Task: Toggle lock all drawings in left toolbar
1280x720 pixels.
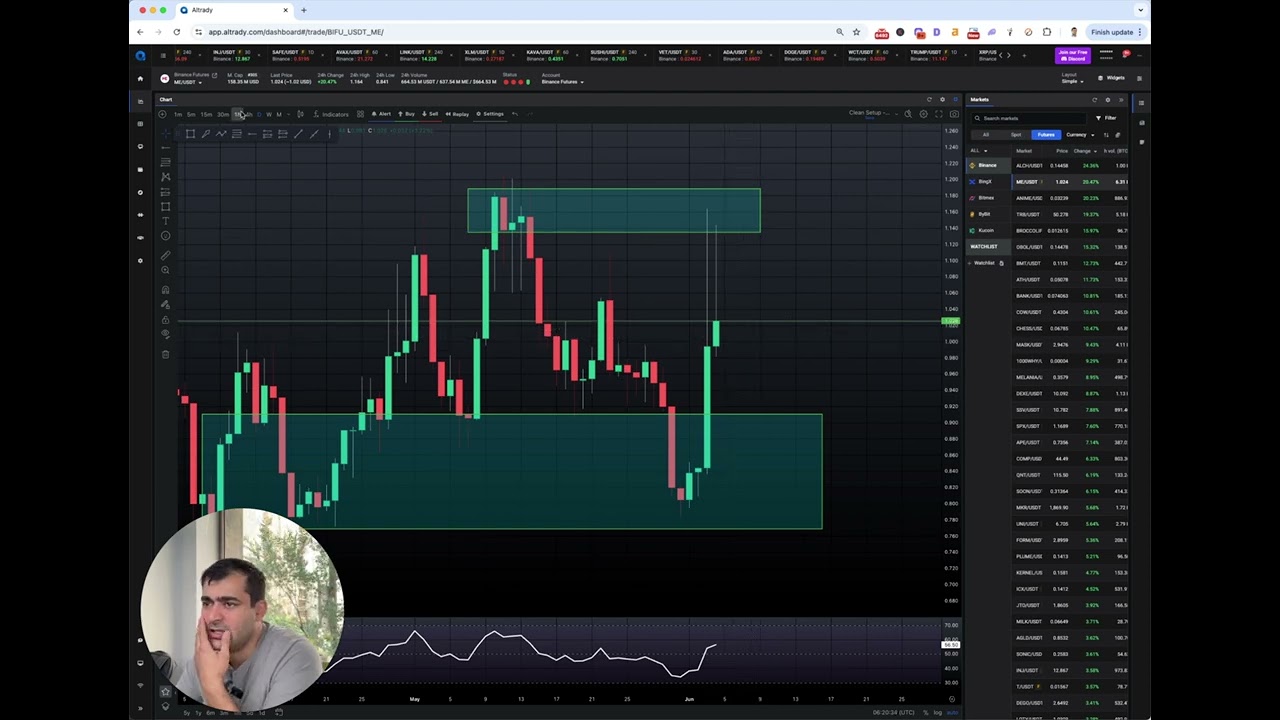Action: [165, 320]
